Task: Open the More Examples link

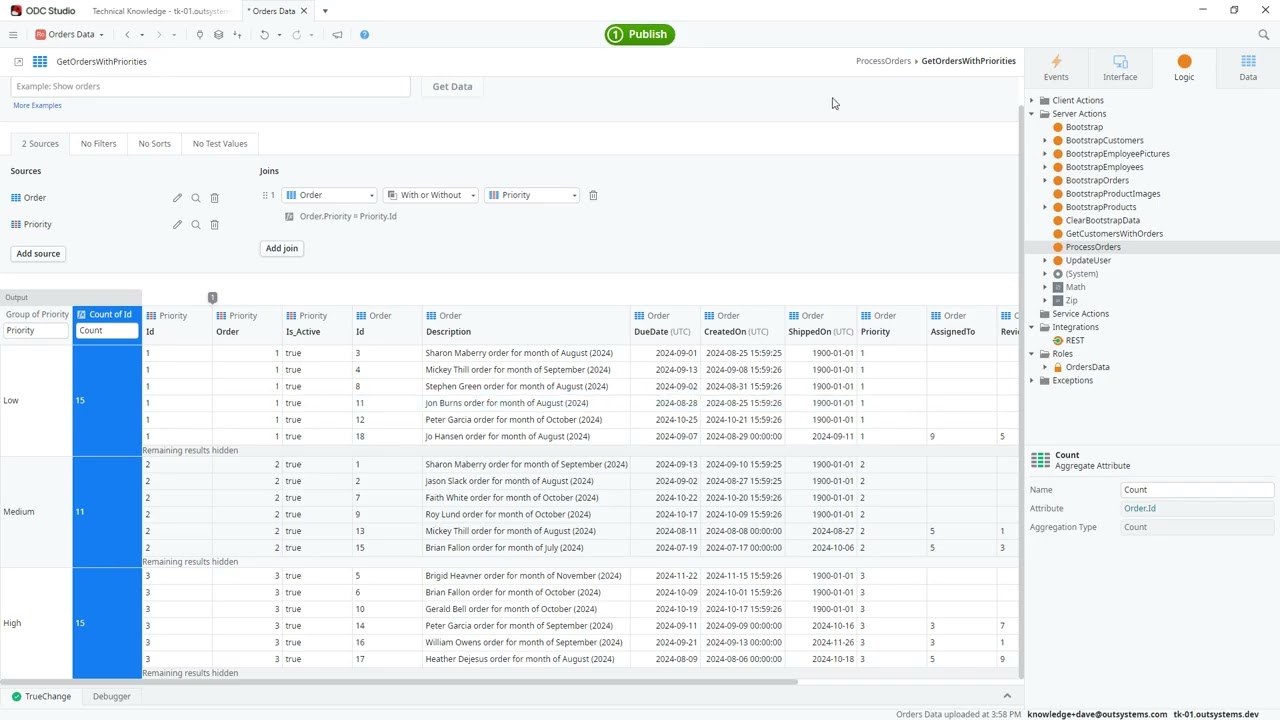Action: tap(37, 106)
